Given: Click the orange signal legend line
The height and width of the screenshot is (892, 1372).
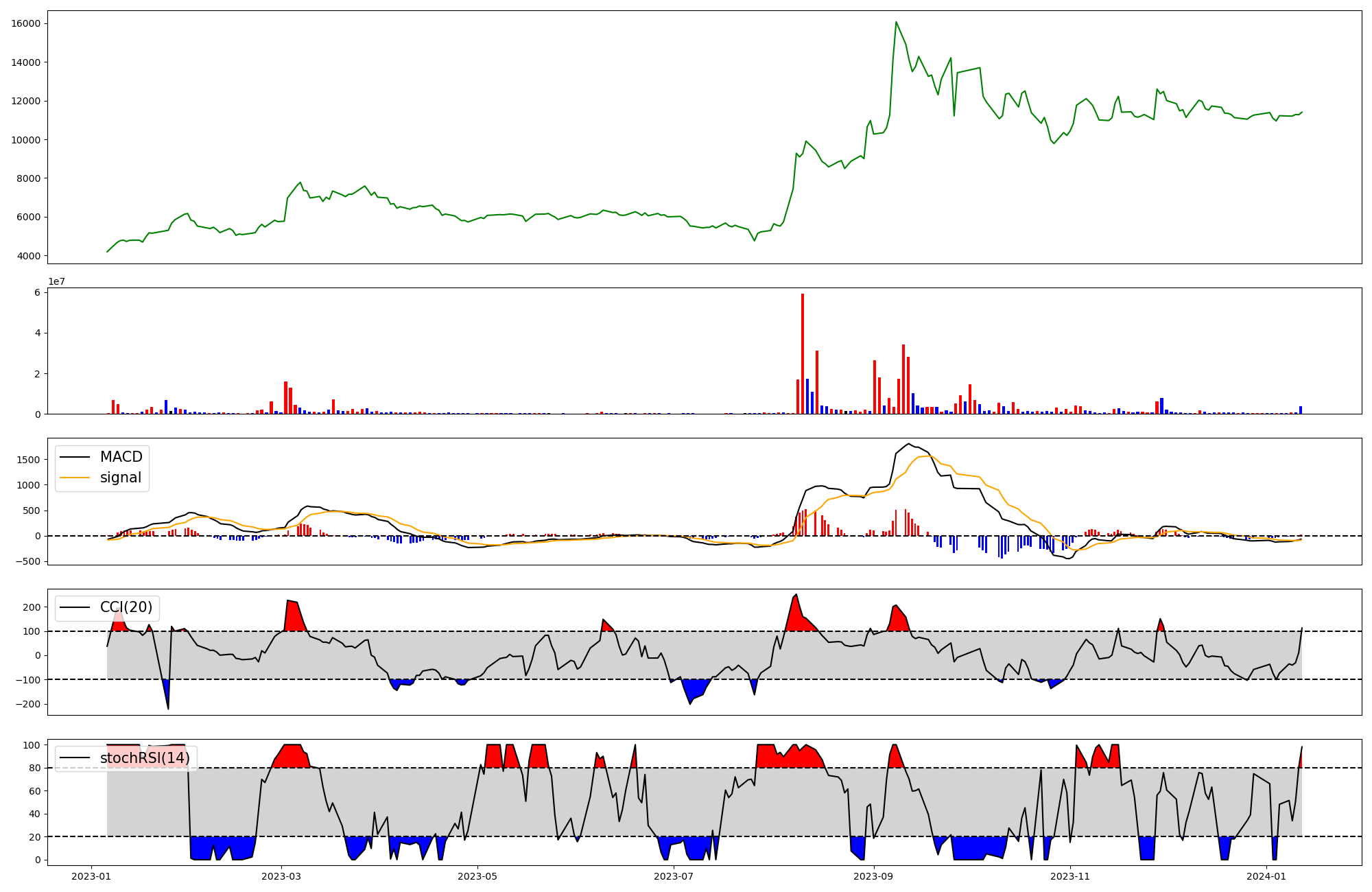Looking at the screenshot, I should pos(75,478).
